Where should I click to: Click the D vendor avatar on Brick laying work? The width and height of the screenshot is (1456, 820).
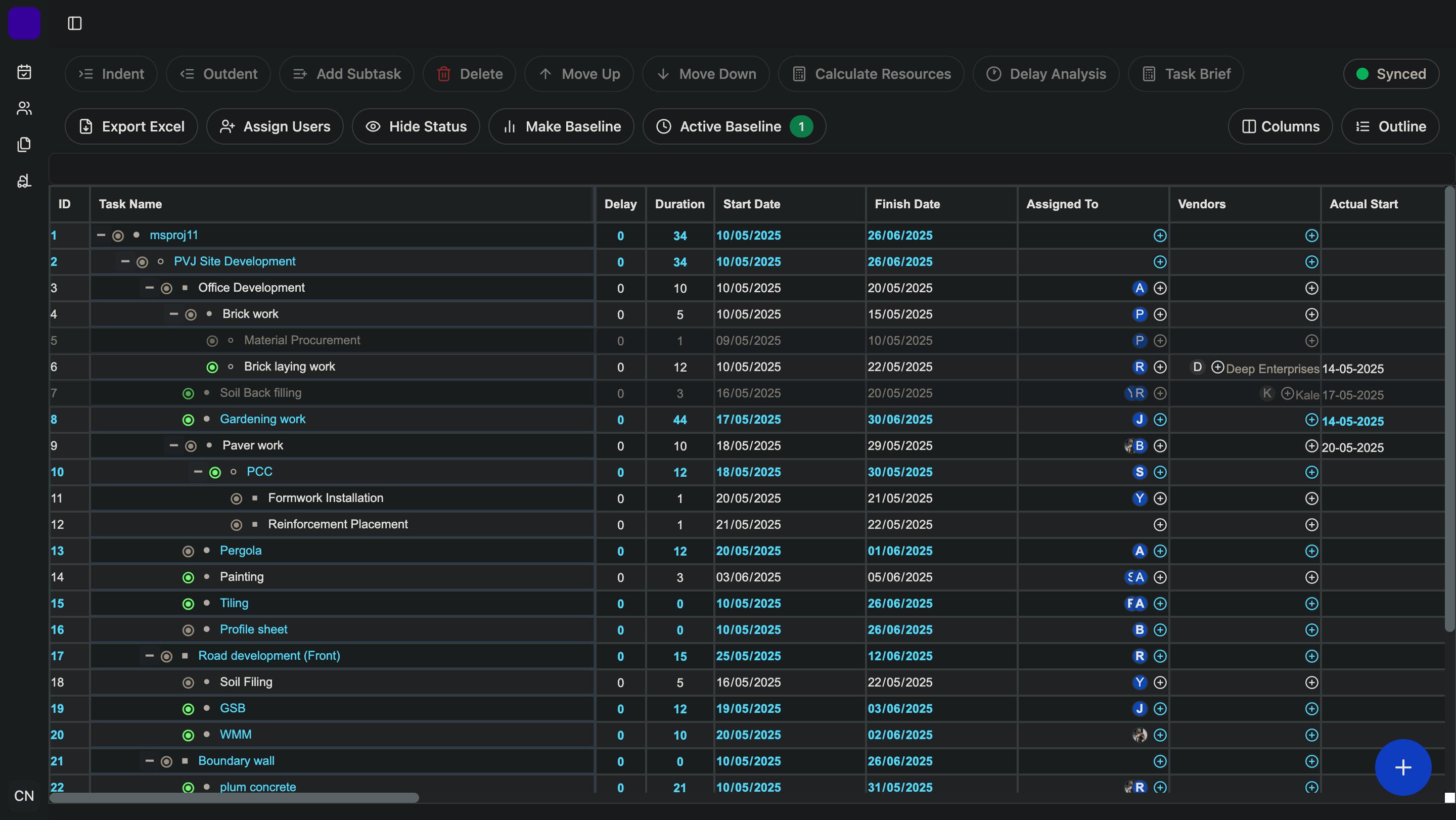pos(1197,367)
